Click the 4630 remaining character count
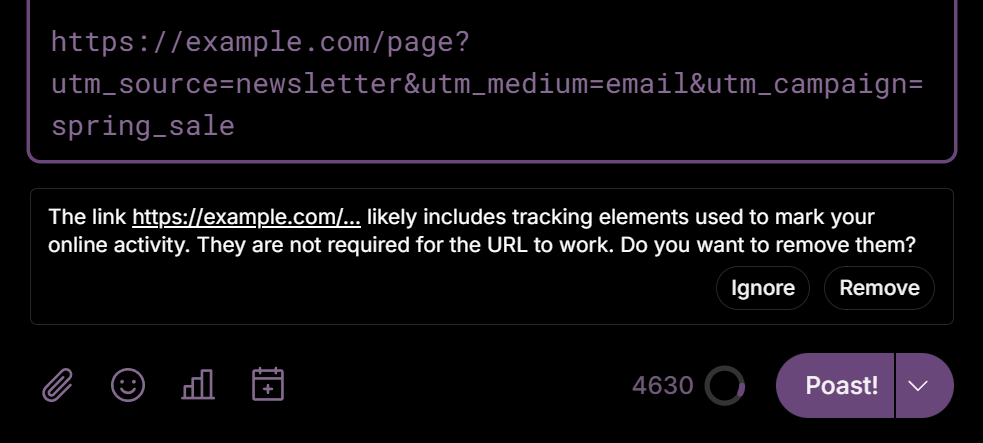 (x=662, y=385)
